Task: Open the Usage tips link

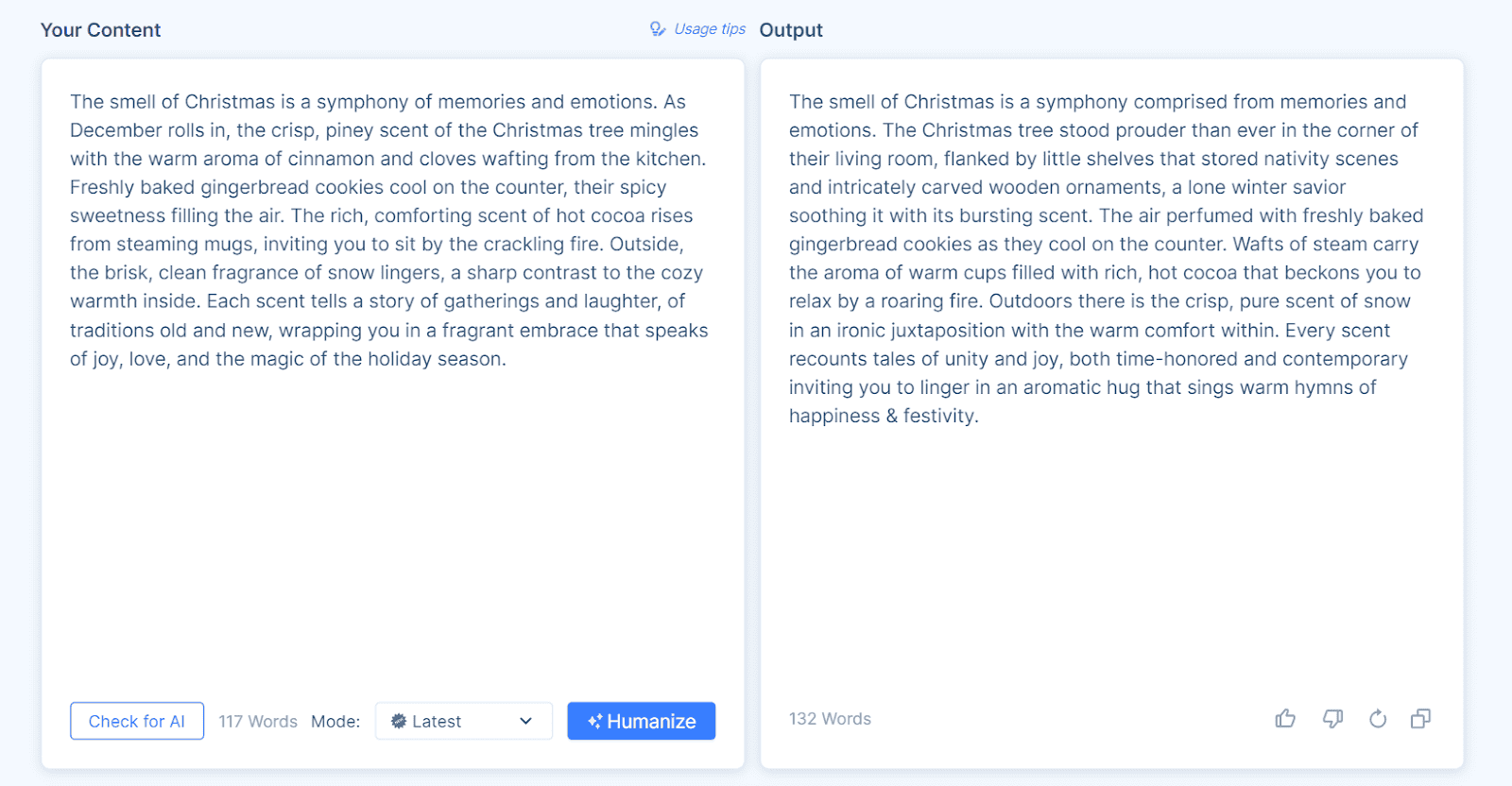Action: click(710, 29)
